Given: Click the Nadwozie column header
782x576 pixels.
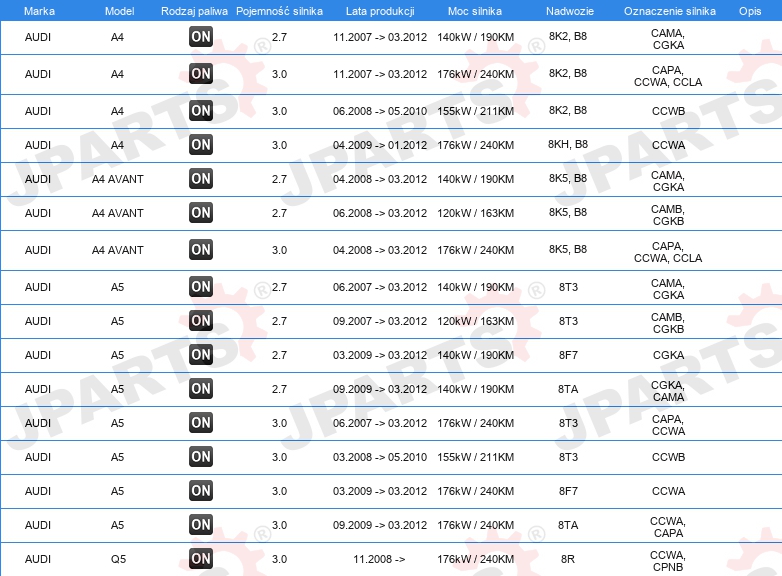Looking at the screenshot, I should point(570,11).
